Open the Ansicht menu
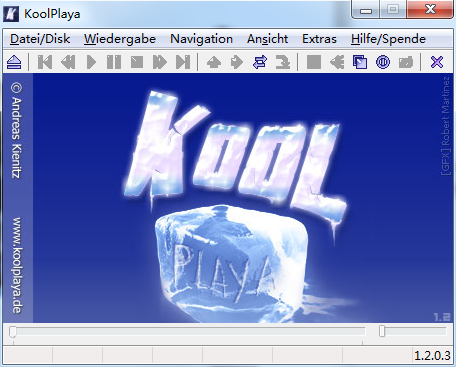This screenshot has width=456, height=367. point(267,39)
